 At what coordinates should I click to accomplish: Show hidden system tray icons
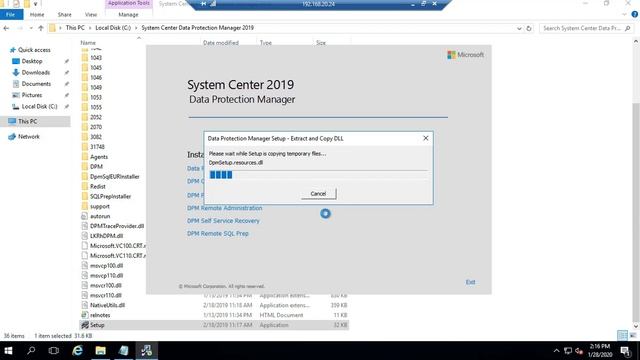coord(556,351)
